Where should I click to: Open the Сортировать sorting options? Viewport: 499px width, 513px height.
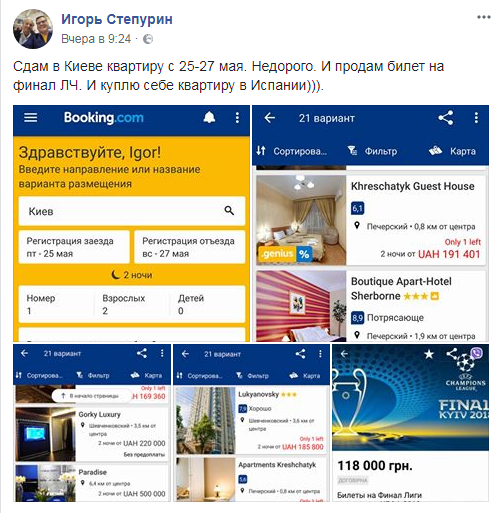pos(292,151)
